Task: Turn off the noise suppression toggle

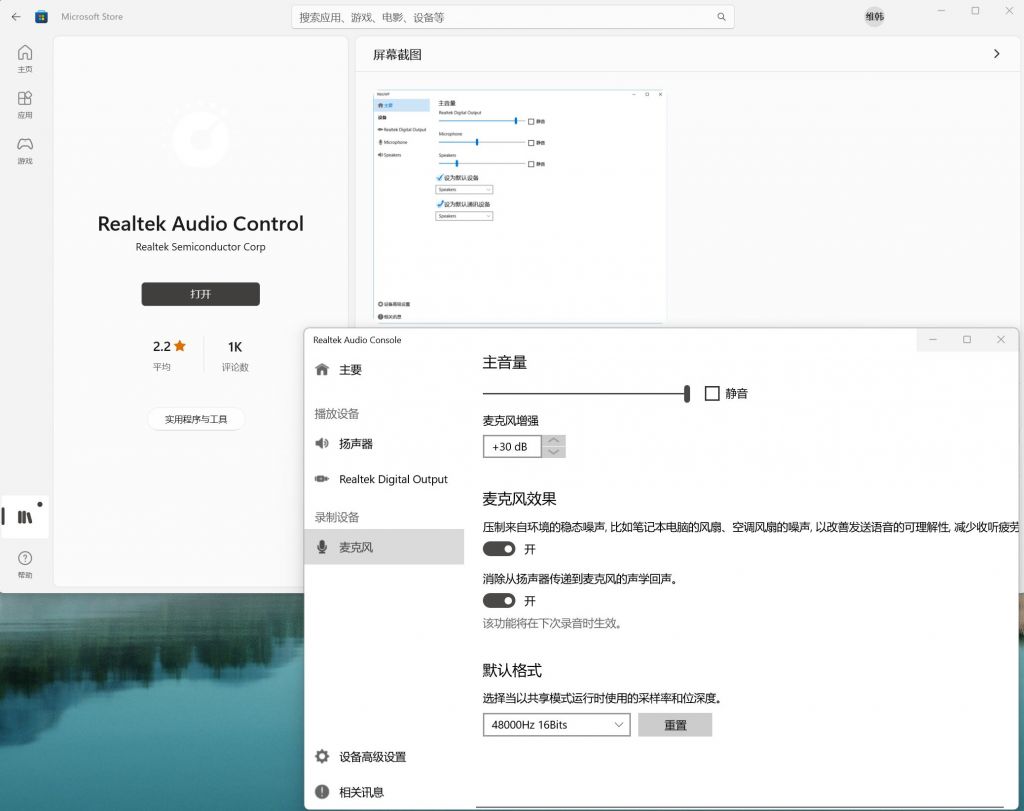Action: pyautogui.click(x=499, y=549)
